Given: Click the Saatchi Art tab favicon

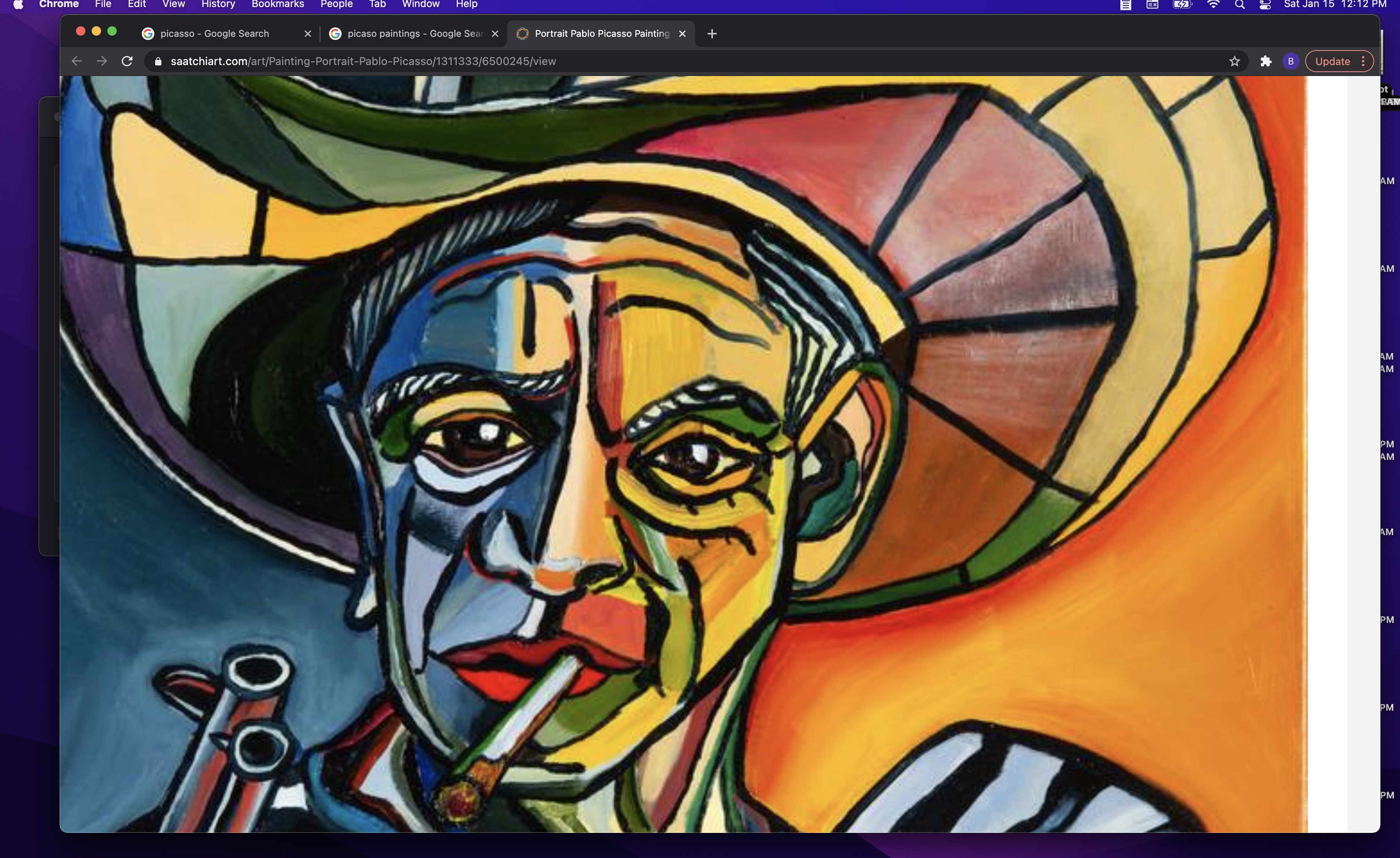Looking at the screenshot, I should [522, 34].
